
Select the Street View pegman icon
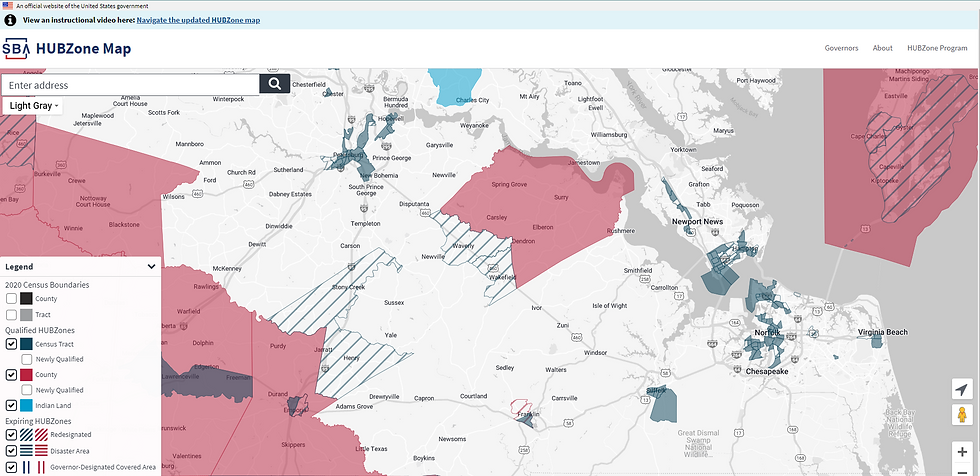[962, 415]
